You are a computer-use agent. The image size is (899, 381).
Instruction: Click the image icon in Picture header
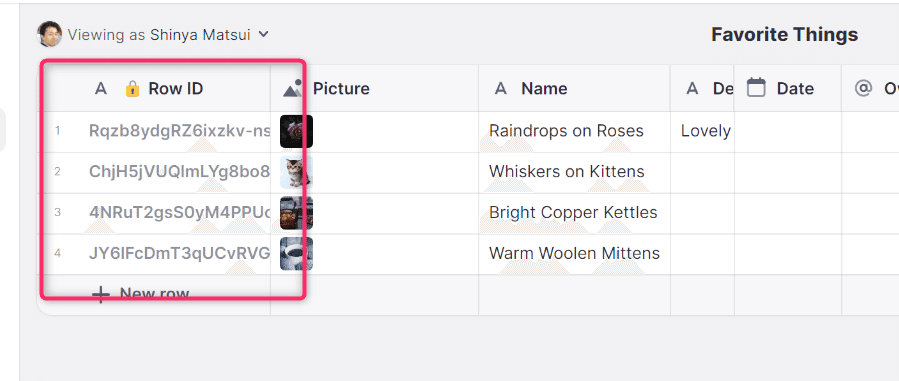[x=292, y=88]
